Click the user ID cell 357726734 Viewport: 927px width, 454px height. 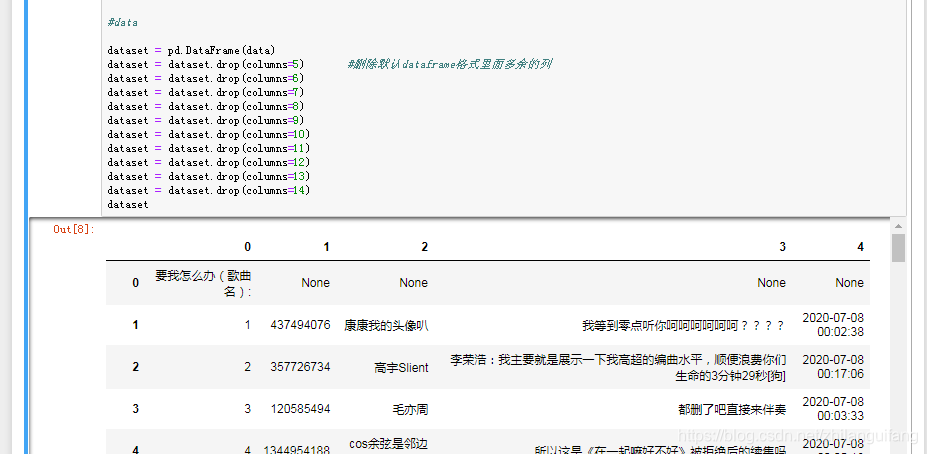(300, 367)
